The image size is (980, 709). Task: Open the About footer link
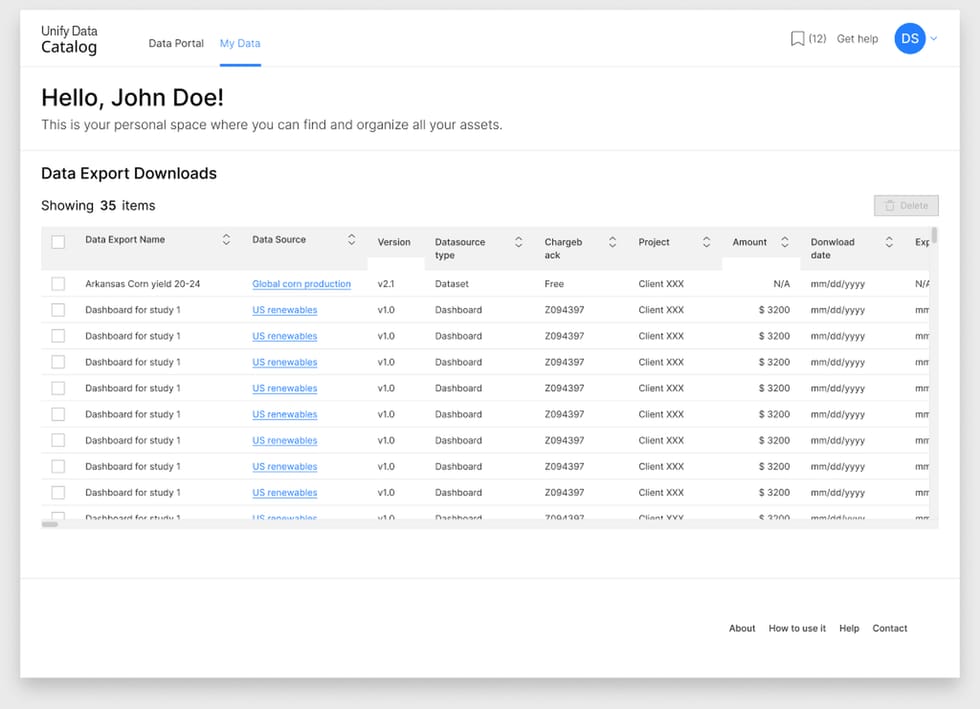[742, 628]
